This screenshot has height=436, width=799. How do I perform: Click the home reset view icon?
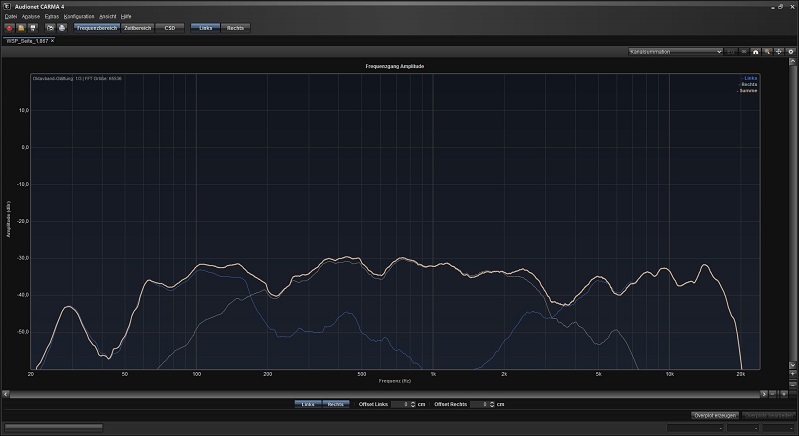coord(756,51)
